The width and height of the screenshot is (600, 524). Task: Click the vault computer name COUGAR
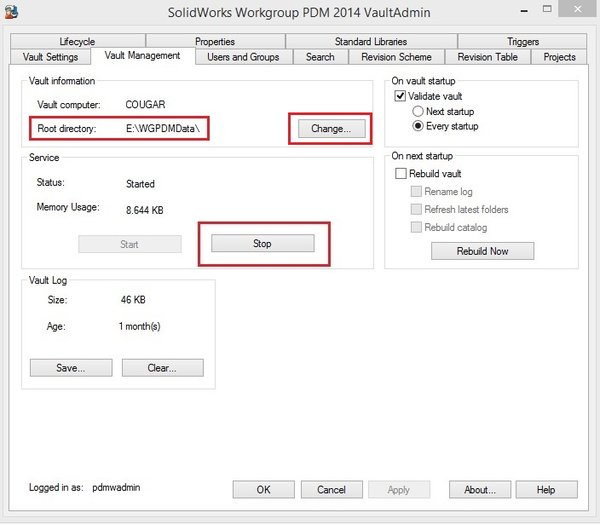pos(145,104)
